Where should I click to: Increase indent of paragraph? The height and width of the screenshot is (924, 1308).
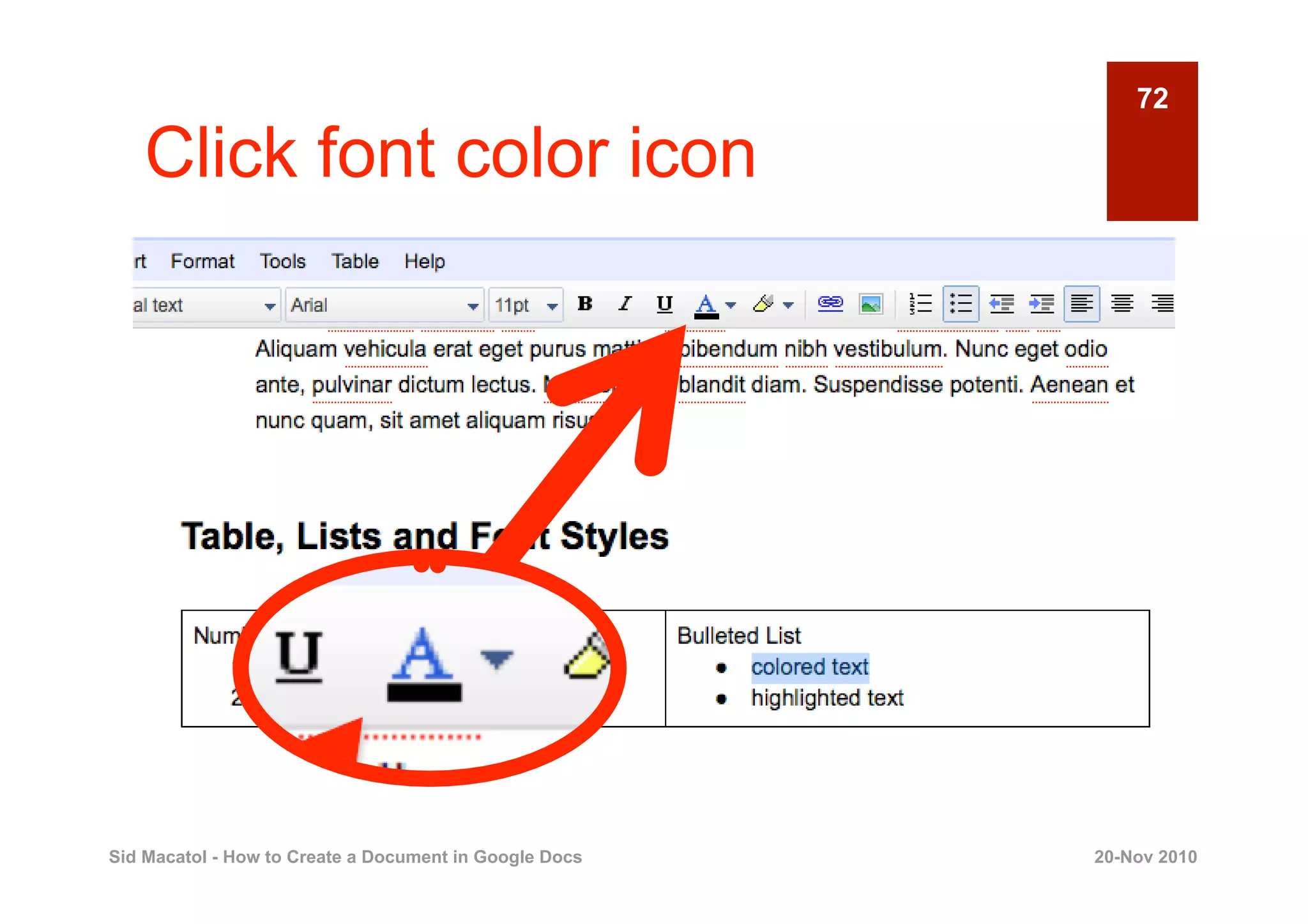point(1042,304)
